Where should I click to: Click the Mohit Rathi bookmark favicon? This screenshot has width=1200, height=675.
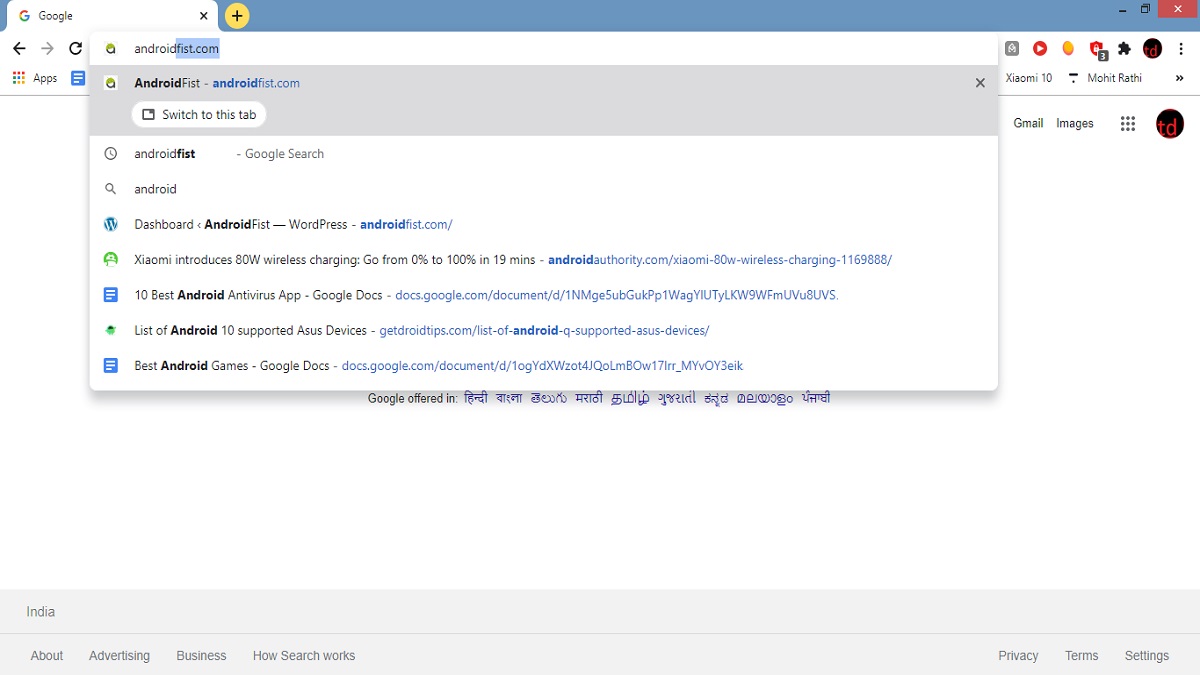pyautogui.click(x=1074, y=78)
